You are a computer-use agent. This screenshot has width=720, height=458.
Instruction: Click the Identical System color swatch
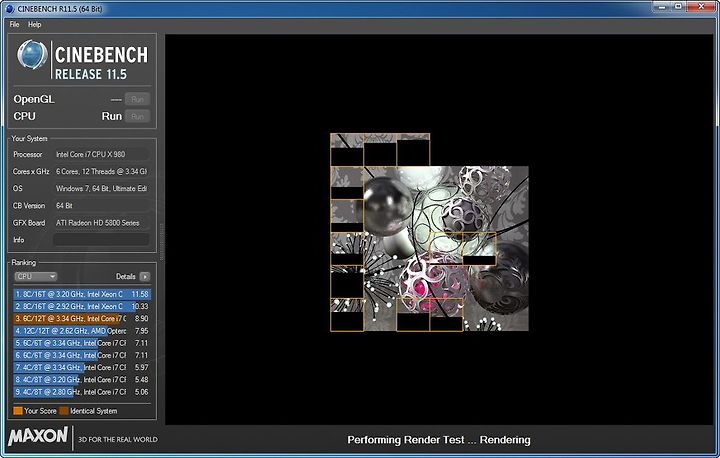coord(64,411)
